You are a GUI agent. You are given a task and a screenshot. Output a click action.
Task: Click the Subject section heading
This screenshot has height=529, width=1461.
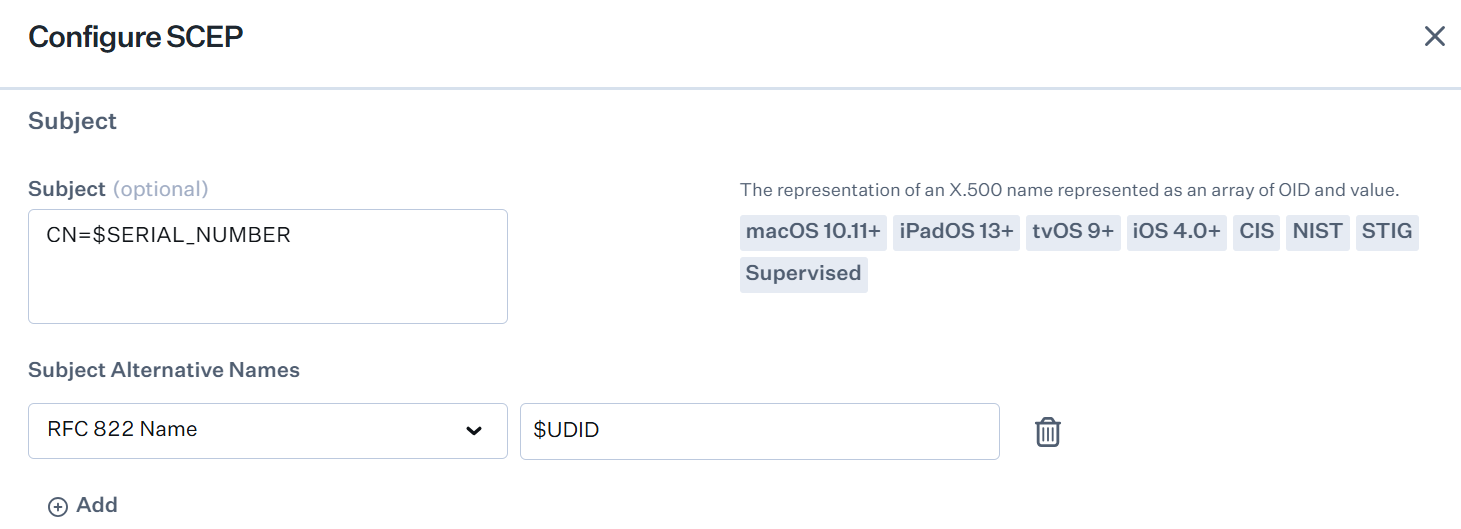72,121
